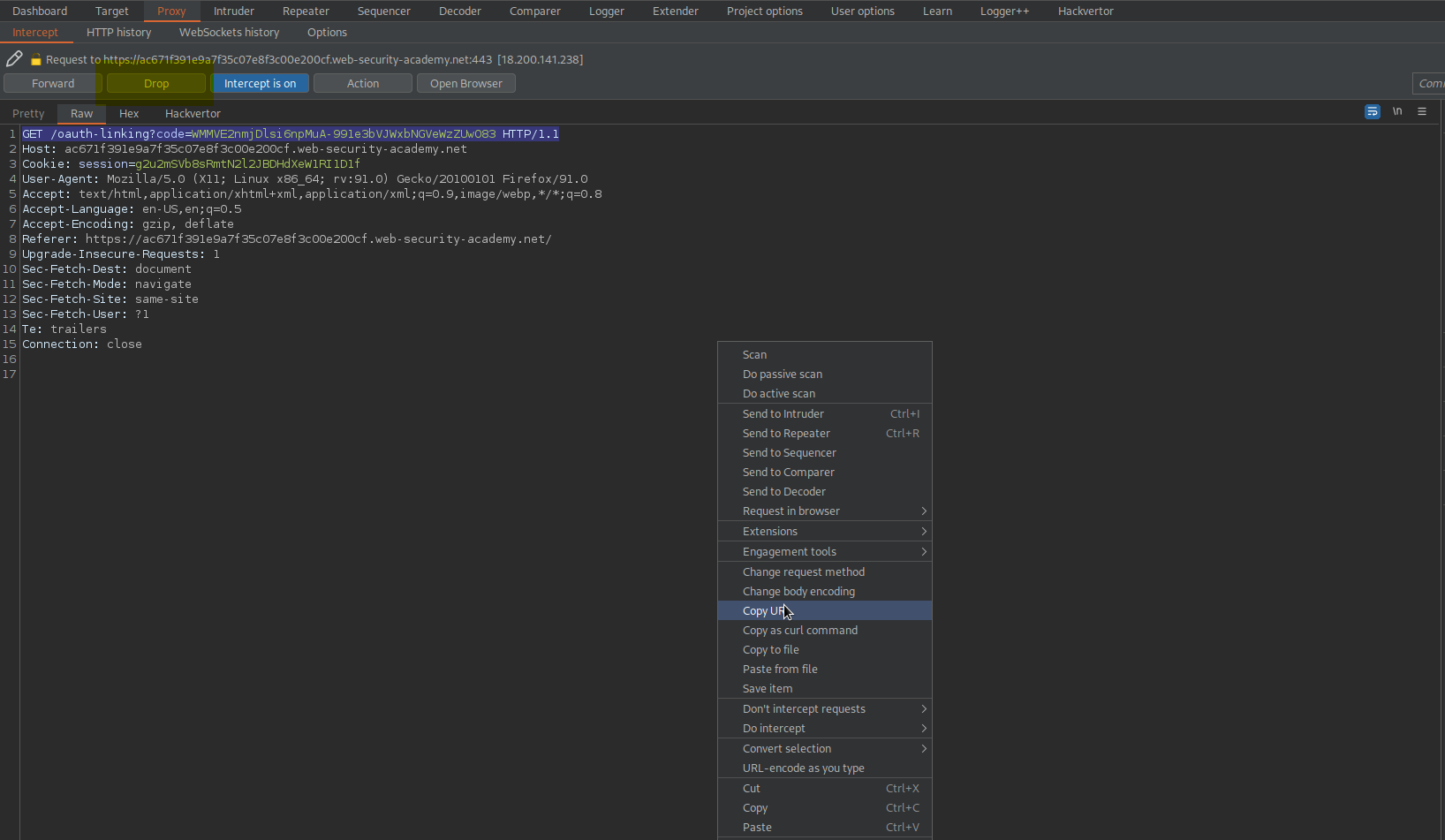Switch to the Comparer tab

[535, 11]
